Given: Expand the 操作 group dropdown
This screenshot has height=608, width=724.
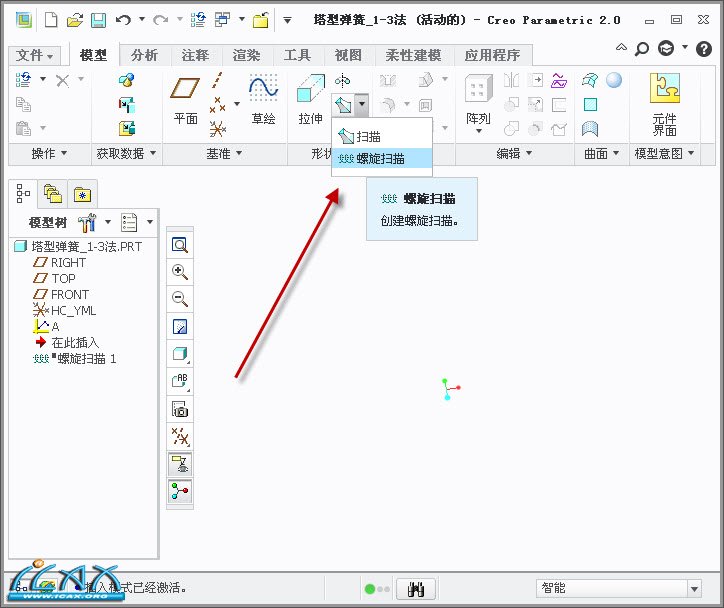Looking at the screenshot, I should point(49,153).
